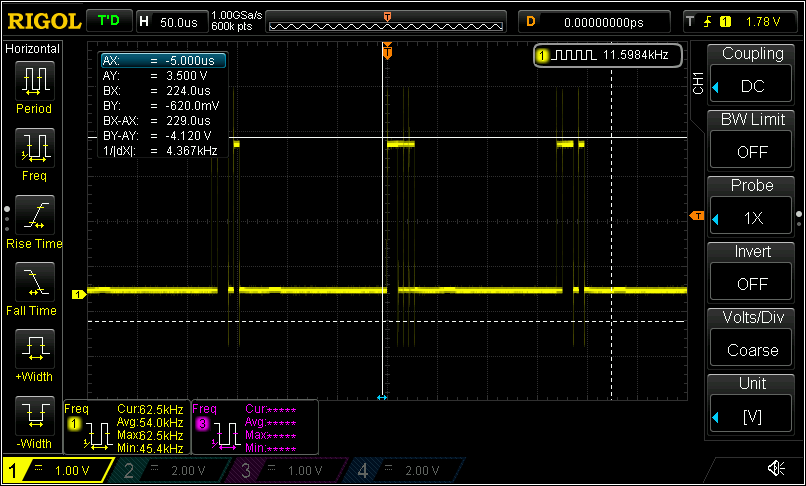806x486 pixels.
Task: Click the orange trigger position marker at top of grid
Action: click(x=387, y=51)
